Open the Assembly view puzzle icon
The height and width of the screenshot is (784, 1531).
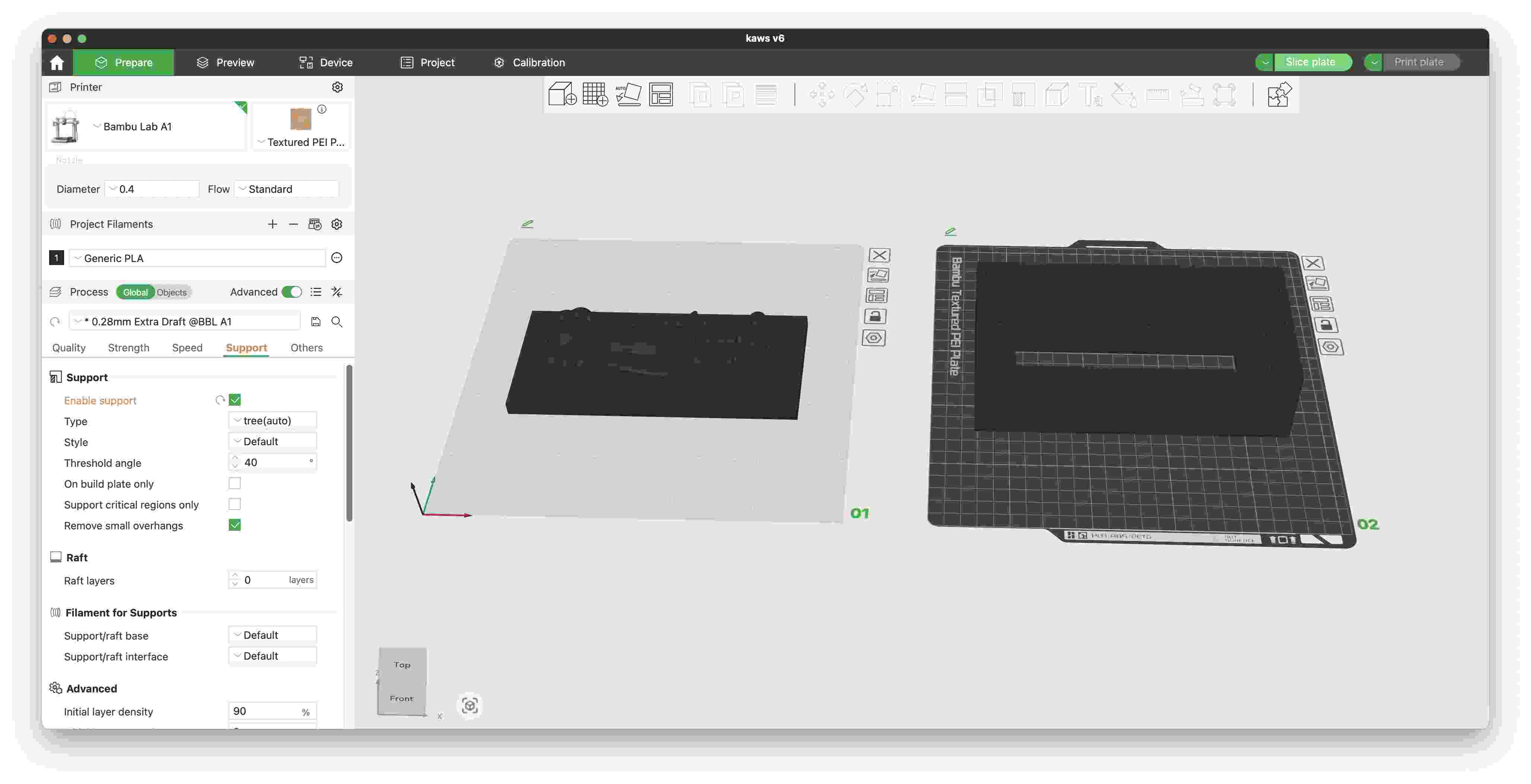point(1279,95)
